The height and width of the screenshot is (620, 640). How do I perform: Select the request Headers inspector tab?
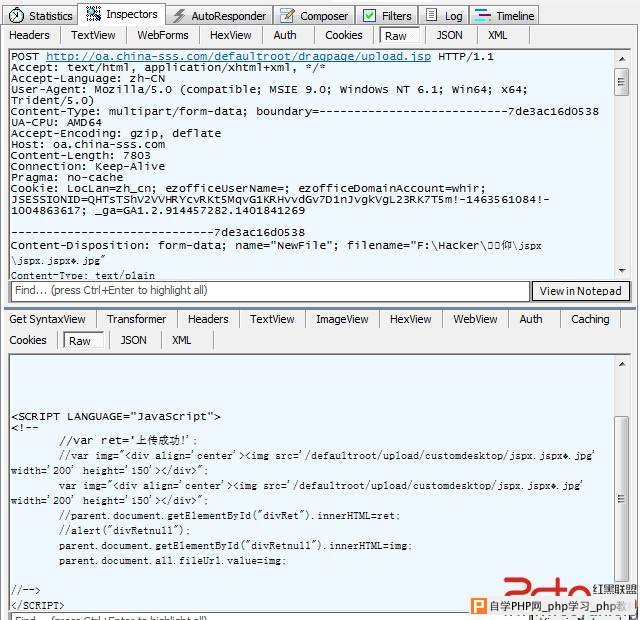(29, 35)
